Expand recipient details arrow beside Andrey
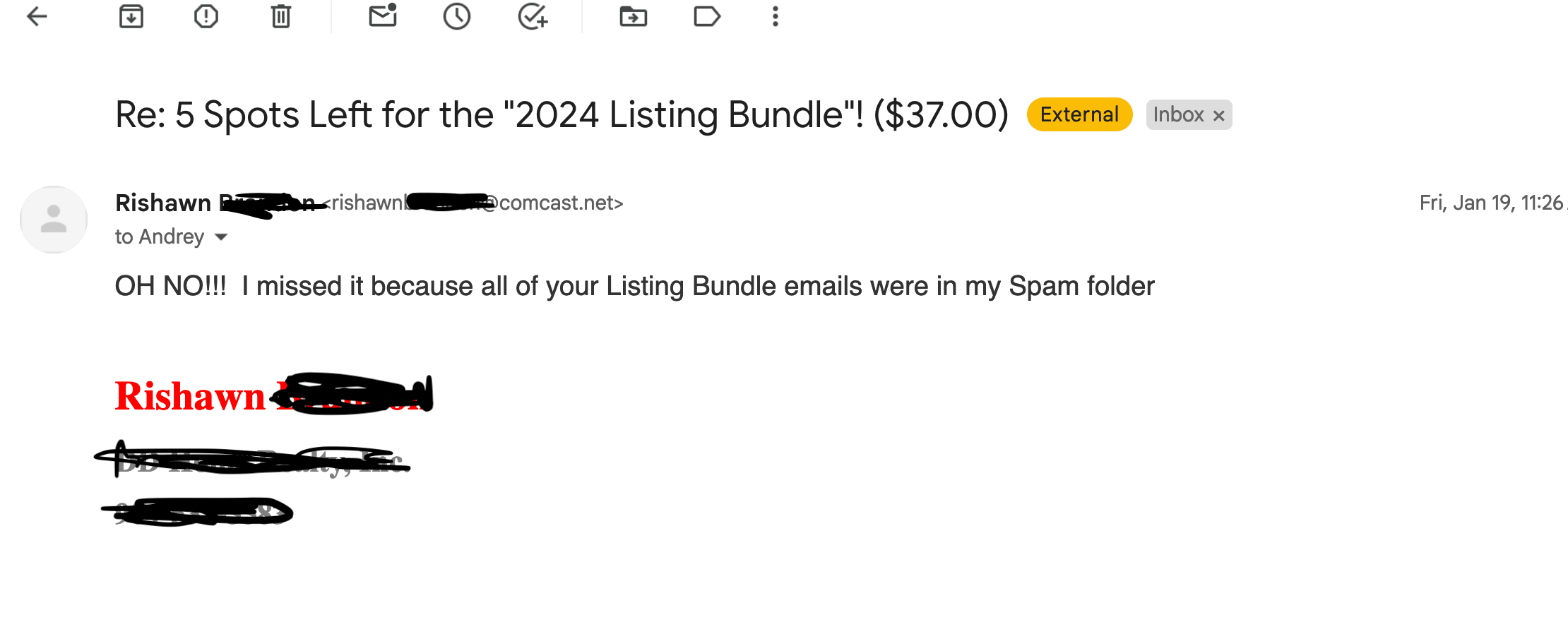Image resolution: width=1568 pixels, height=627 pixels. tap(221, 237)
